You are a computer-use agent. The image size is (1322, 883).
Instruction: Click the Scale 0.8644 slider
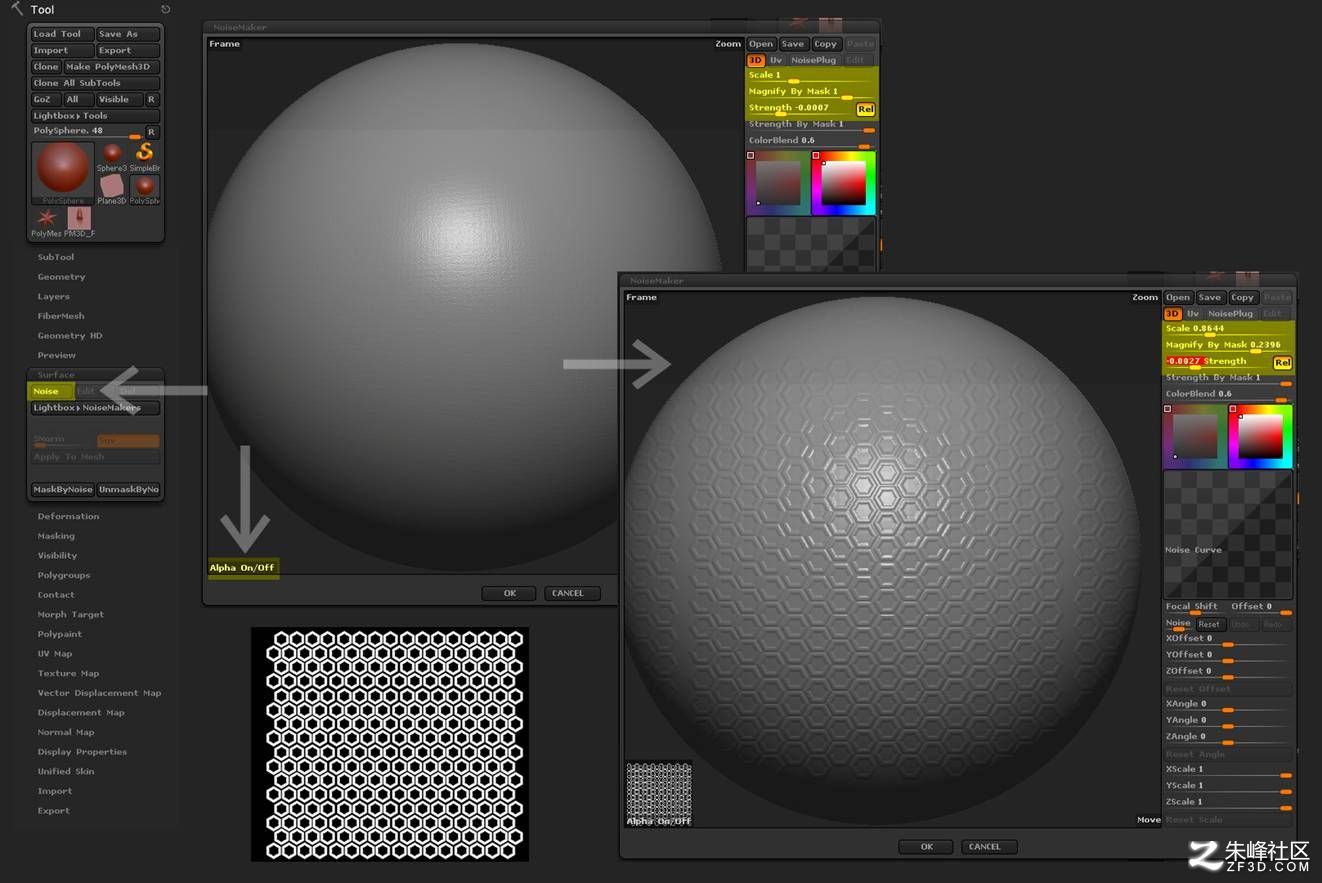[x=1228, y=329]
